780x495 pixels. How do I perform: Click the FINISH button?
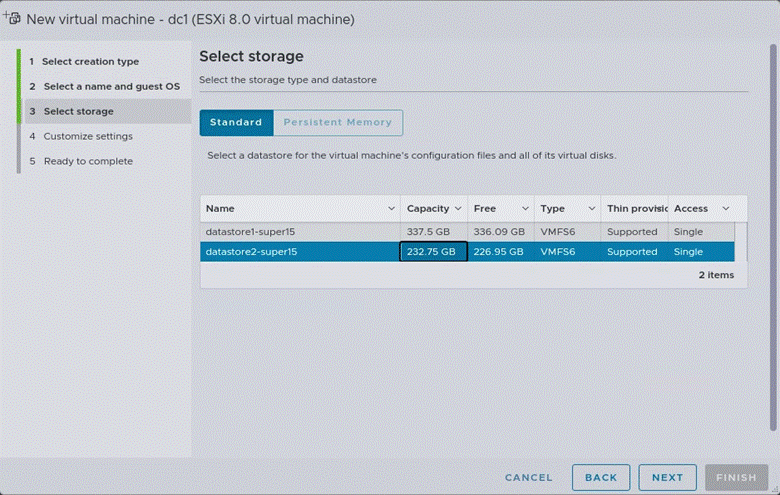click(x=736, y=478)
